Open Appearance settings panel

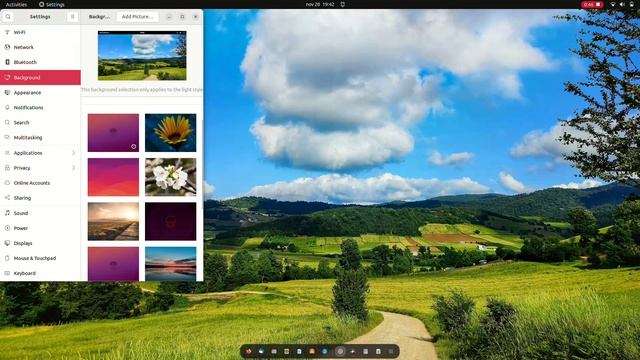[x=40, y=93]
